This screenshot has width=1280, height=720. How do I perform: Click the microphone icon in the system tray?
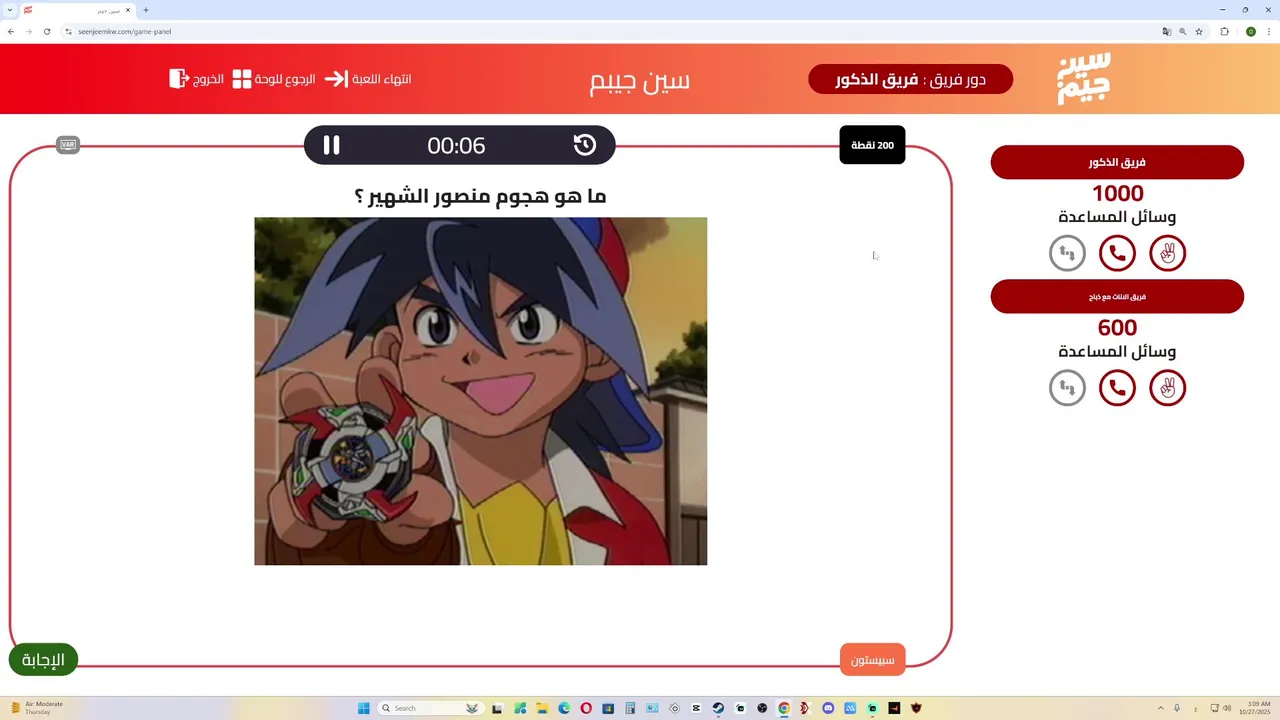pos(1177,708)
